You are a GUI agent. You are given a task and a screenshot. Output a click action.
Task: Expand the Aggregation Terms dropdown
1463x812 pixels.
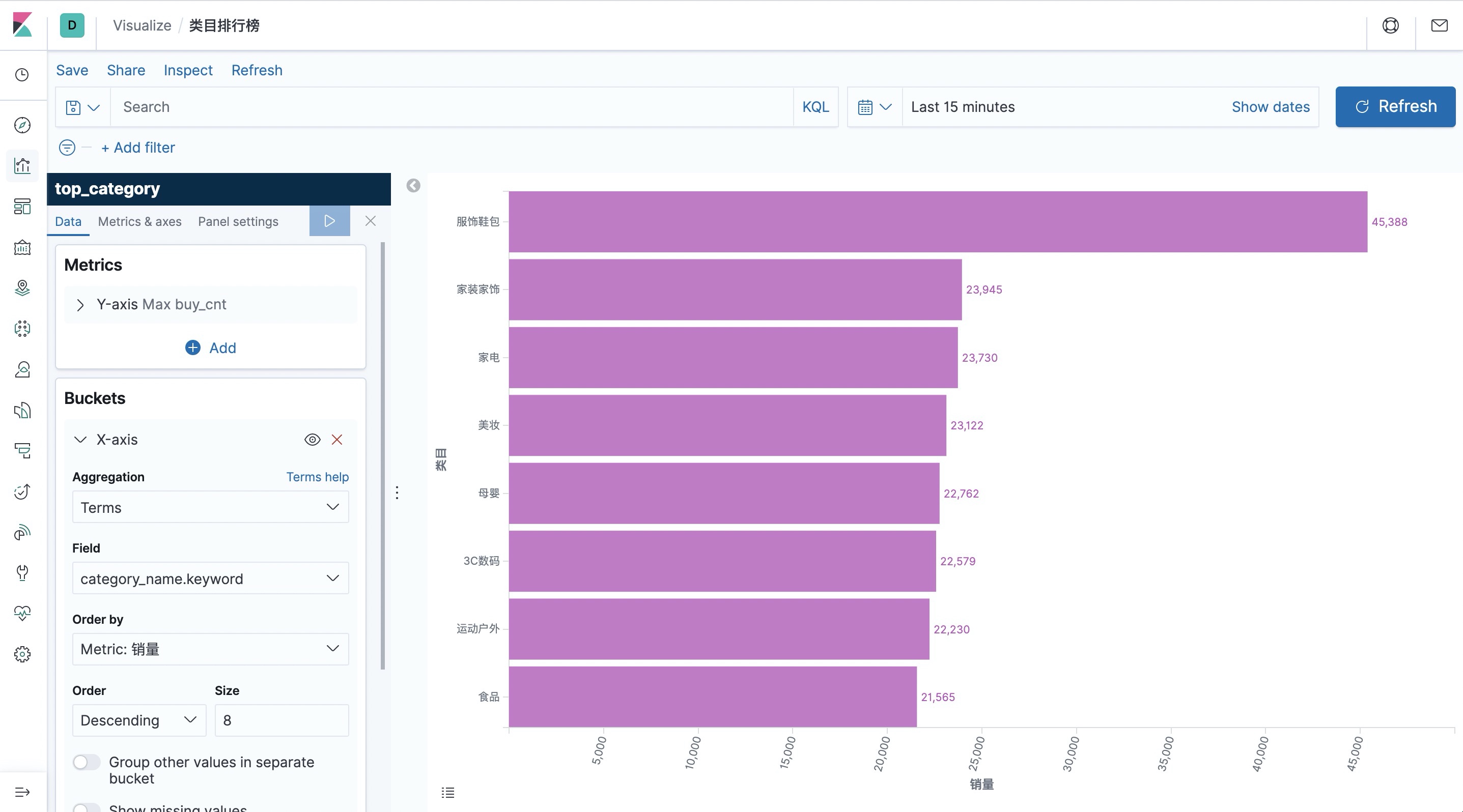(210, 507)
